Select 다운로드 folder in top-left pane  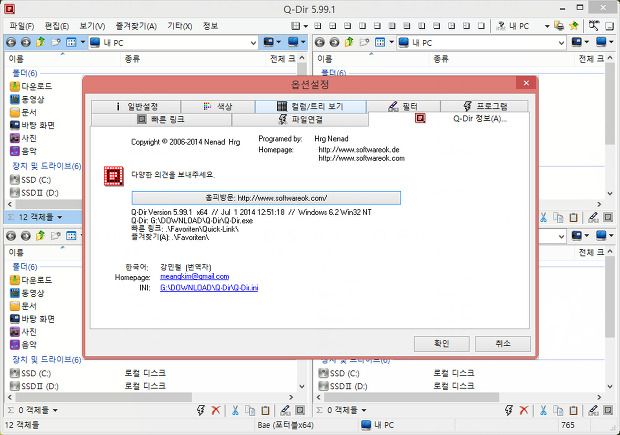[x=31, y=86]
